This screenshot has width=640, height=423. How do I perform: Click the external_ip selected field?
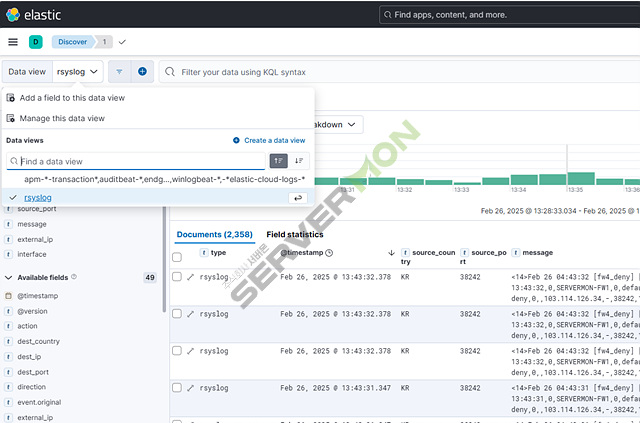pyautogui.click(x=35, y=239)
